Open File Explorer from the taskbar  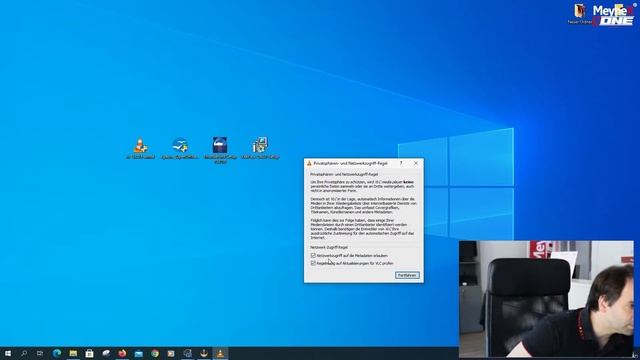[73, 353]
